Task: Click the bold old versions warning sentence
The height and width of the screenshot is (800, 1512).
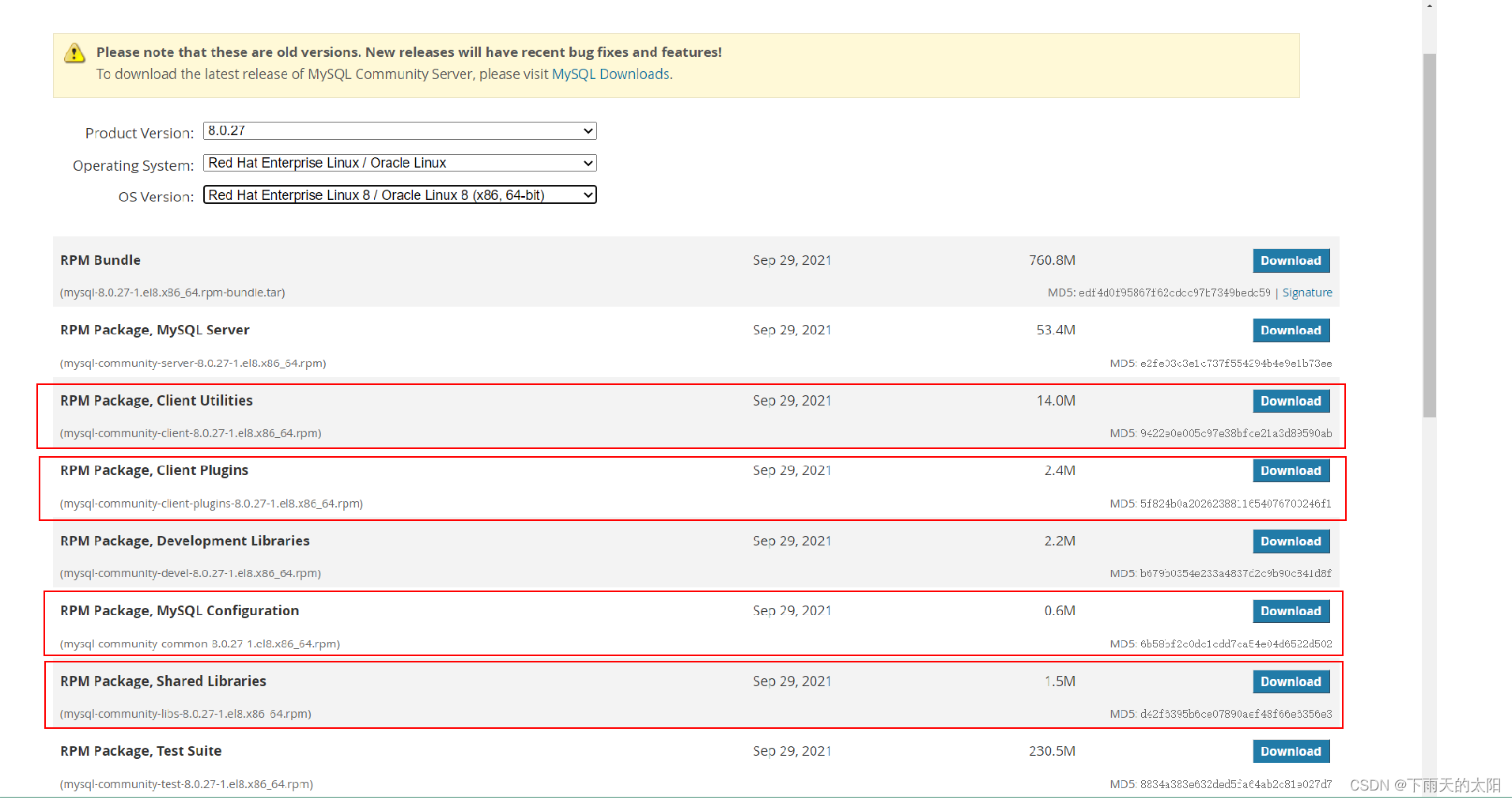Action: pos(409,52)
